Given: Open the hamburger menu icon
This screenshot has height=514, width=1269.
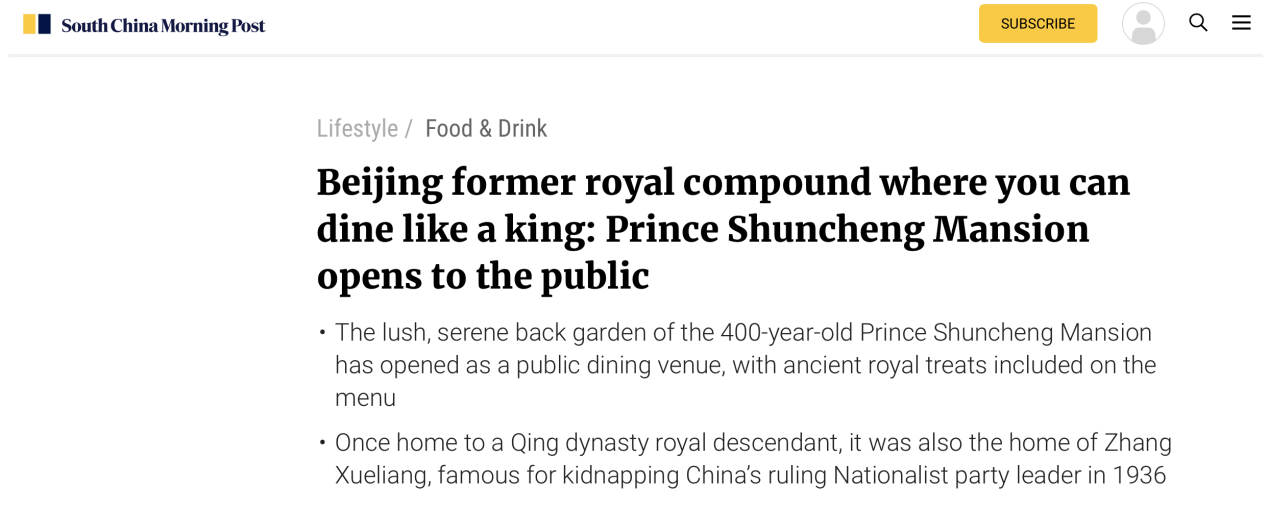Looking at the screenshot, I should point(1241,23).
